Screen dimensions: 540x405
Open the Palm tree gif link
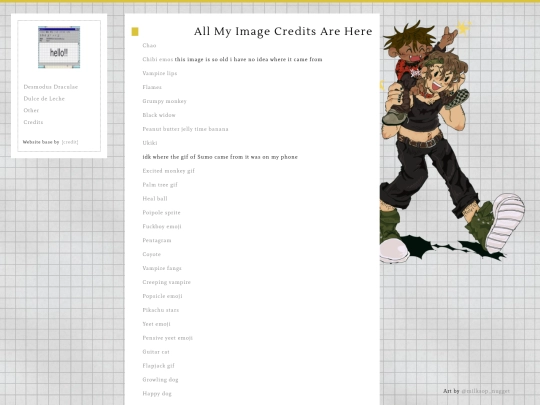[160, 185]
